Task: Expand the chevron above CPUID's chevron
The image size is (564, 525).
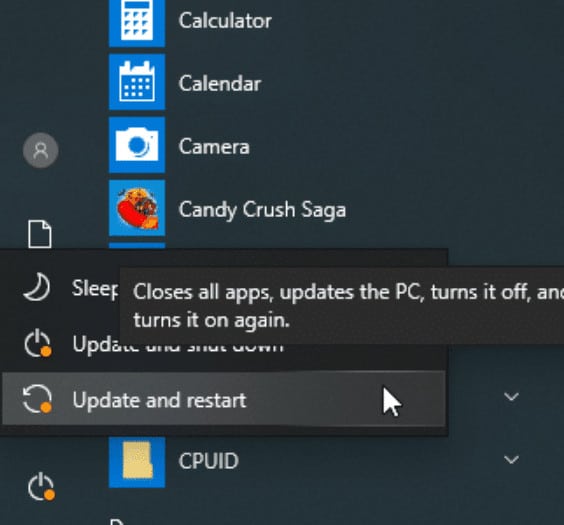Action: pos(511,397)
